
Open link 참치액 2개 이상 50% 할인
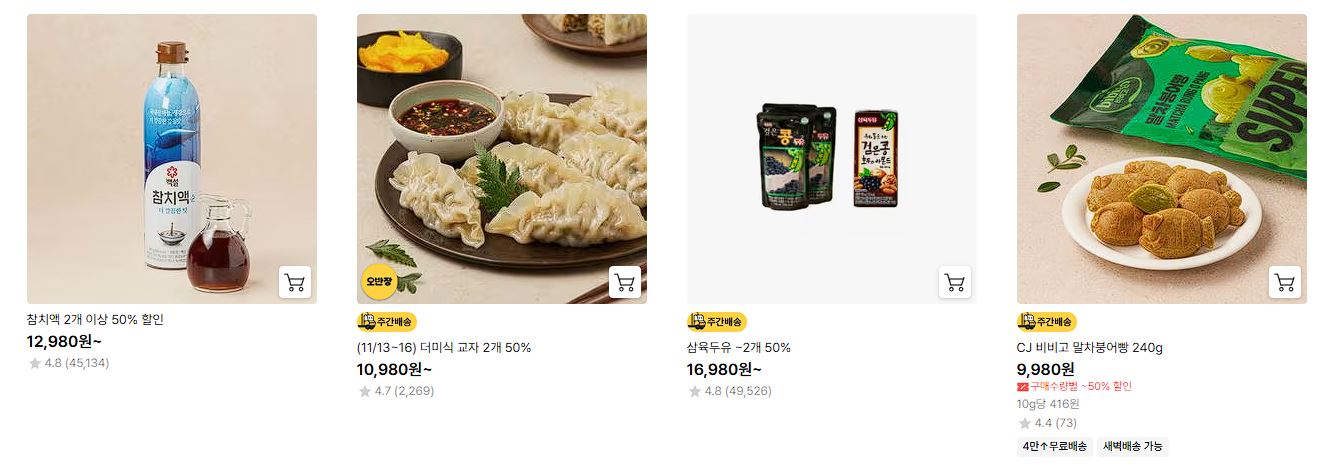point(95,320)
